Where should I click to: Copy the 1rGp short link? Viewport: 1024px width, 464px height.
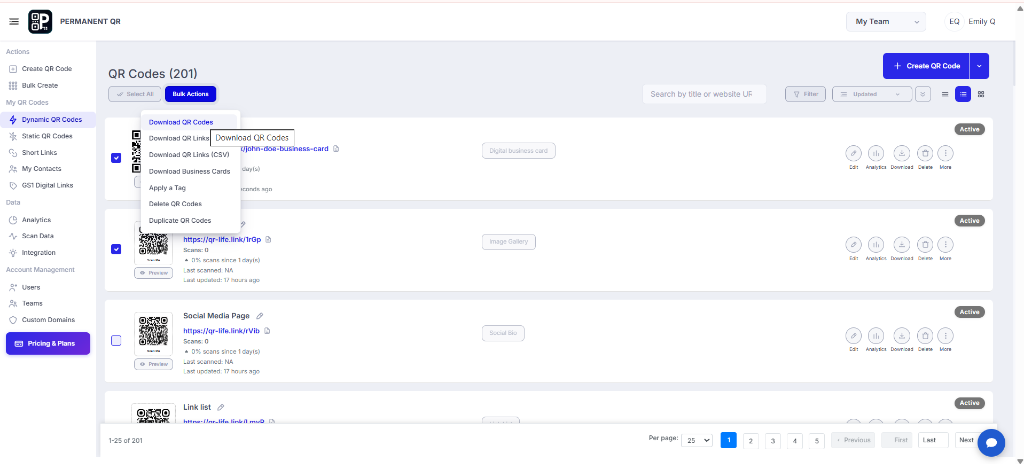point(268,239)
